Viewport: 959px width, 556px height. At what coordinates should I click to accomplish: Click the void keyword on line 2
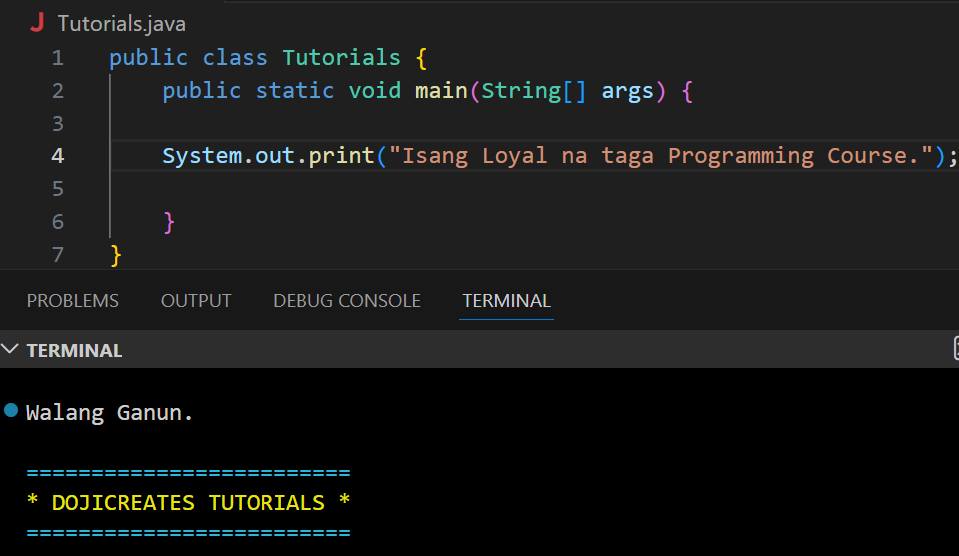(374, 91)
